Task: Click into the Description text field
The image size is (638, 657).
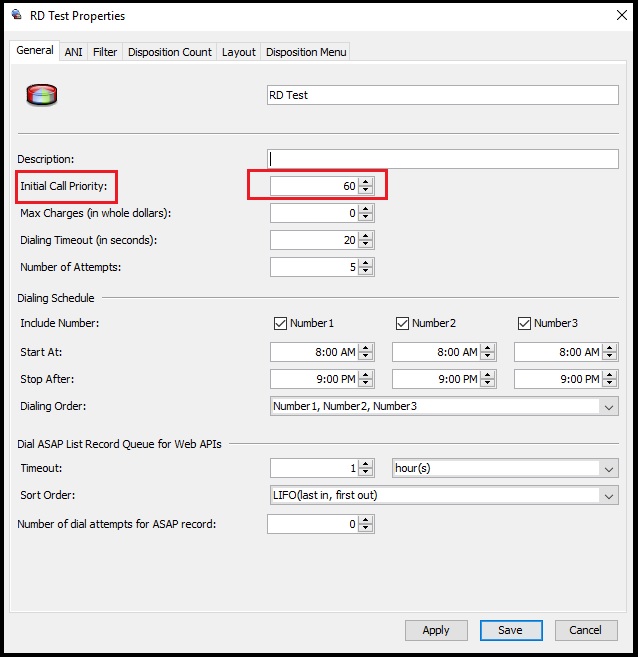Action: pyautogui.click(x=442, y=159)
